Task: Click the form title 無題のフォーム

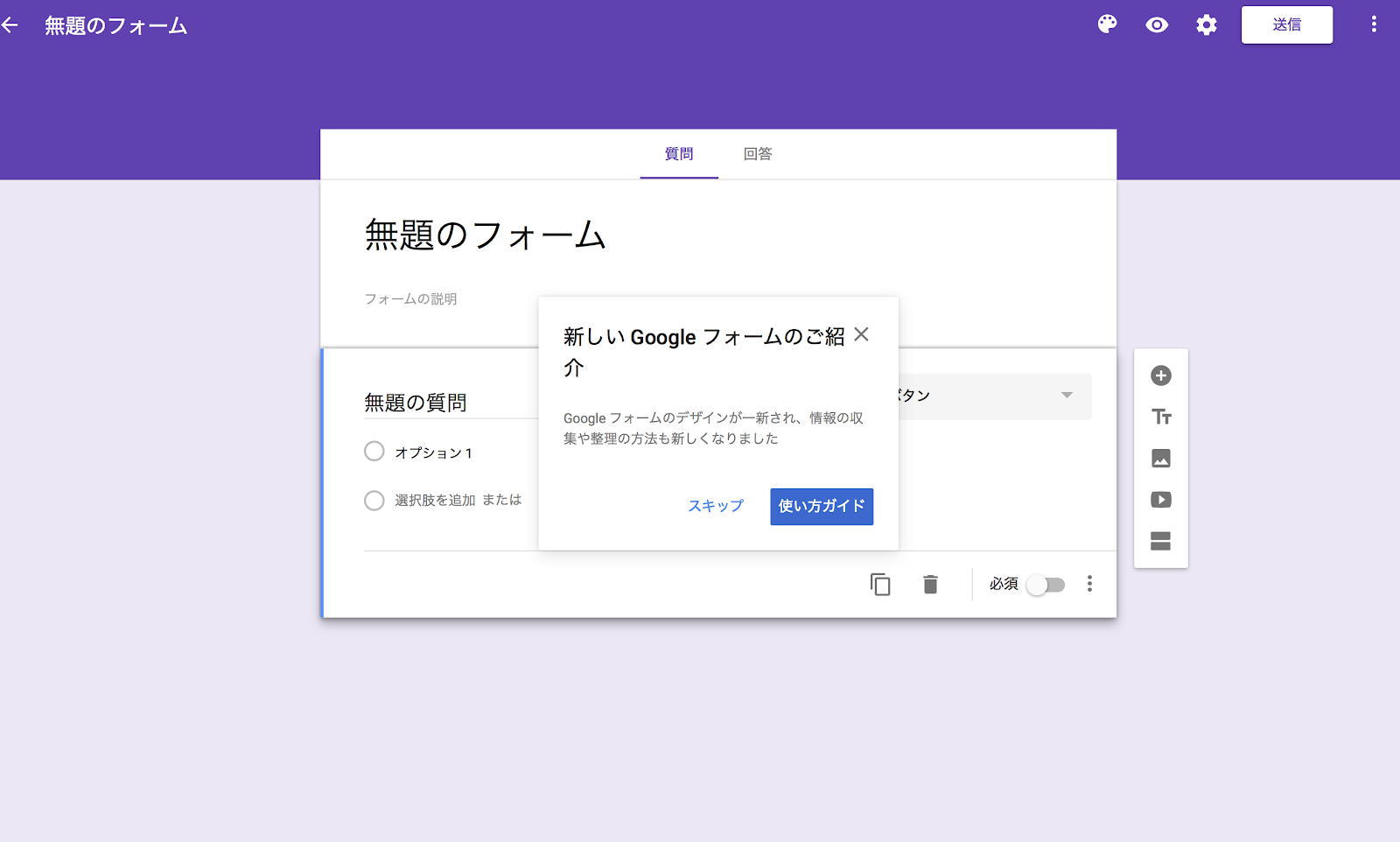Action: [x=486, y=235]
